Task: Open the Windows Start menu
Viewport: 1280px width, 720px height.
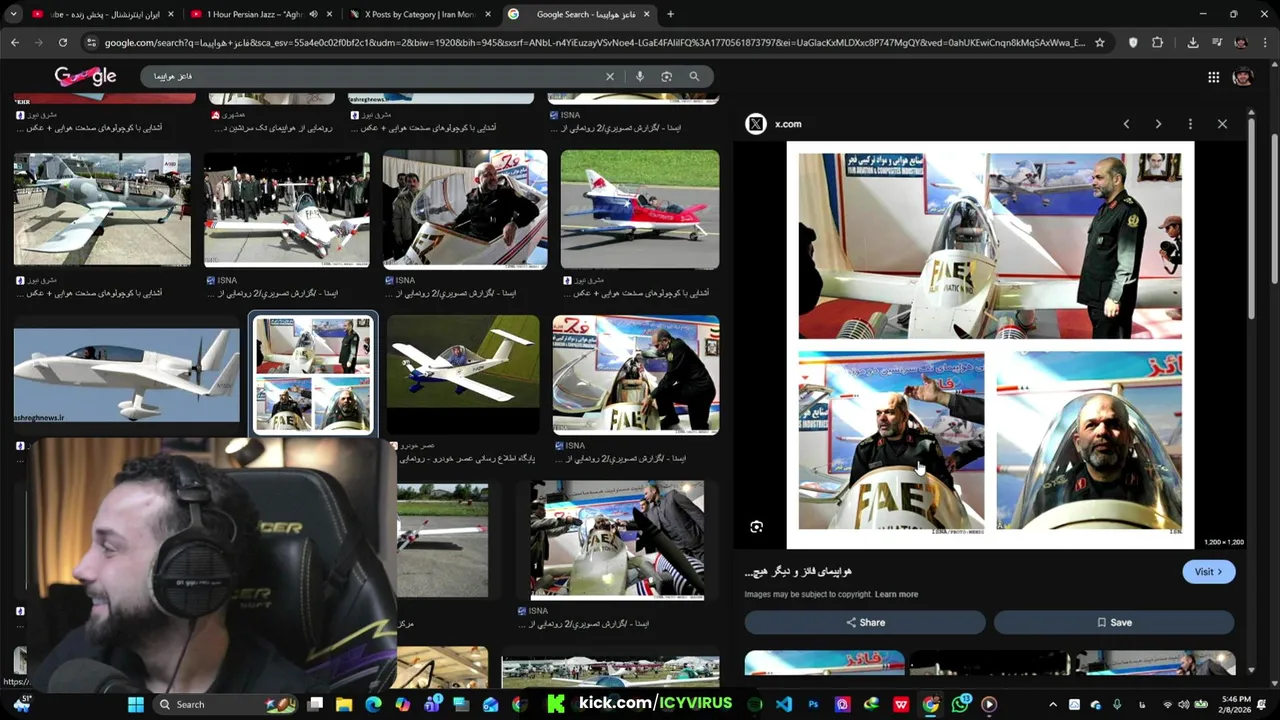Action: click(136, 704)
